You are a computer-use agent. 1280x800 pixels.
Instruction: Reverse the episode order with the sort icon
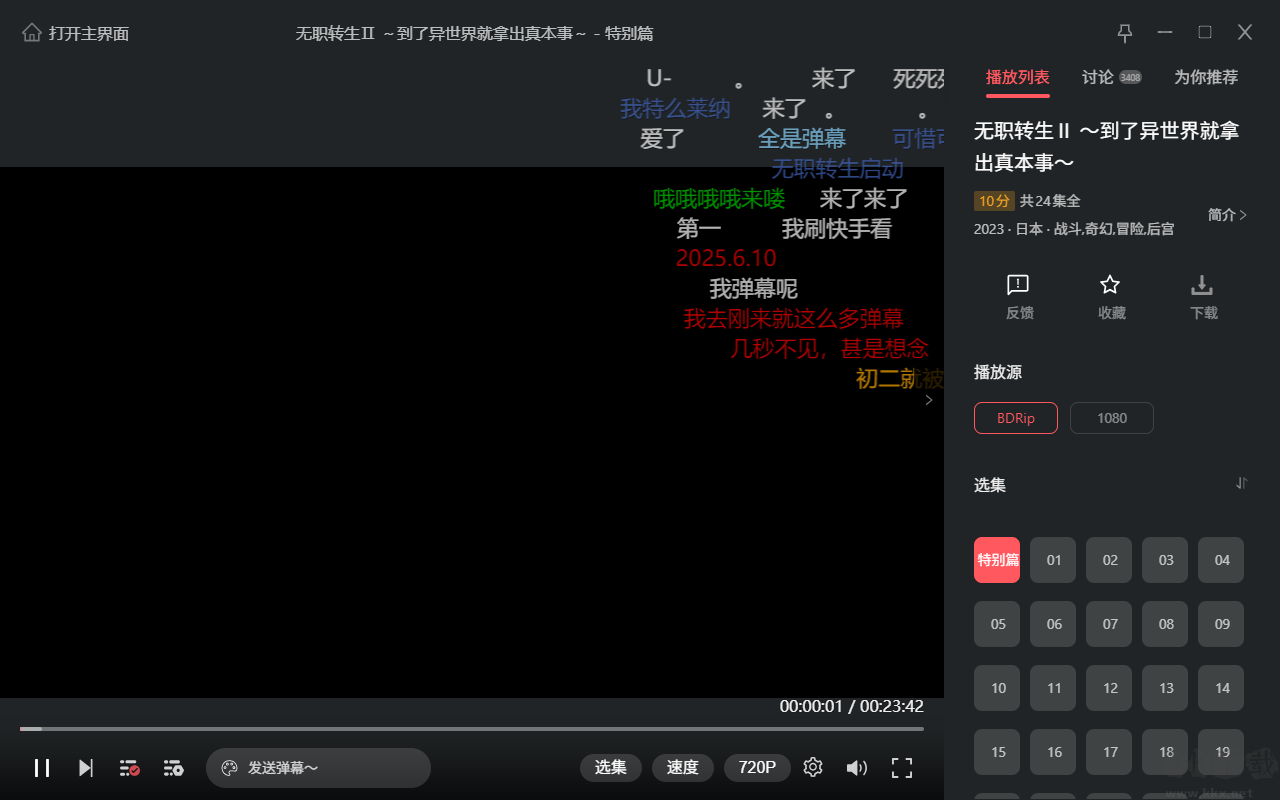click(x=1242, y=484)
